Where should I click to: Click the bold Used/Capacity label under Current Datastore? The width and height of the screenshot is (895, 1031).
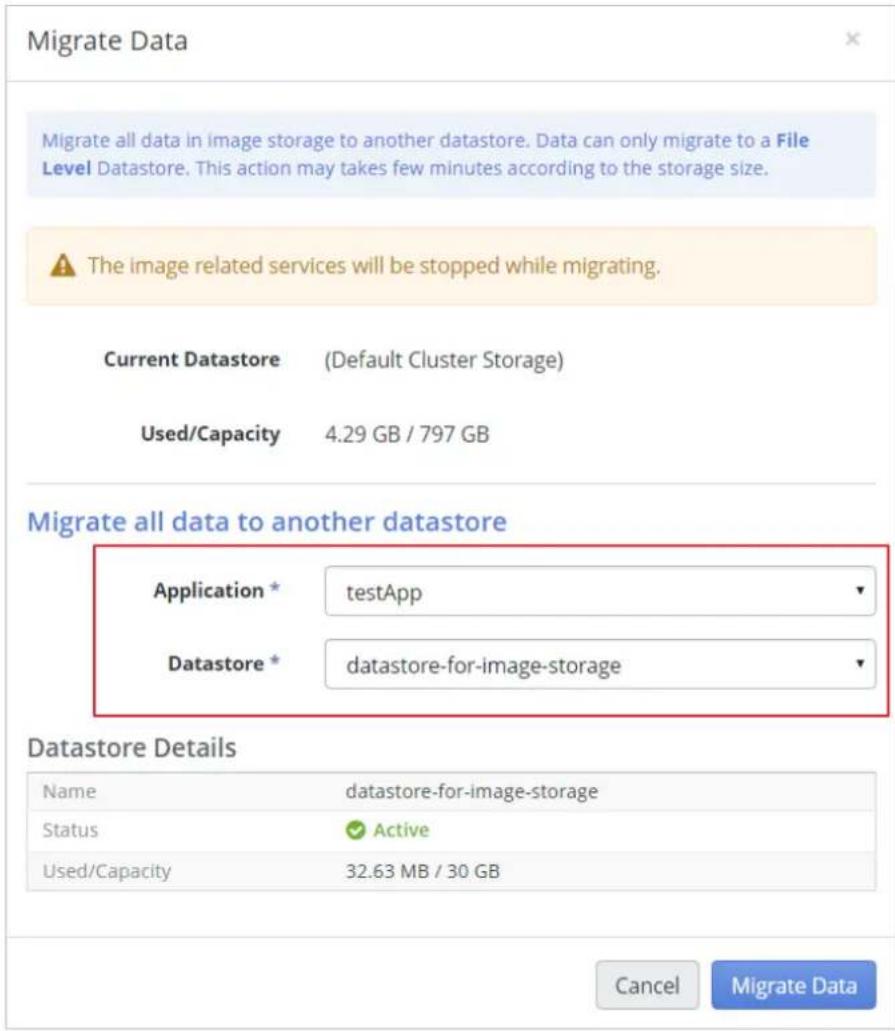[x=210, y=434]
